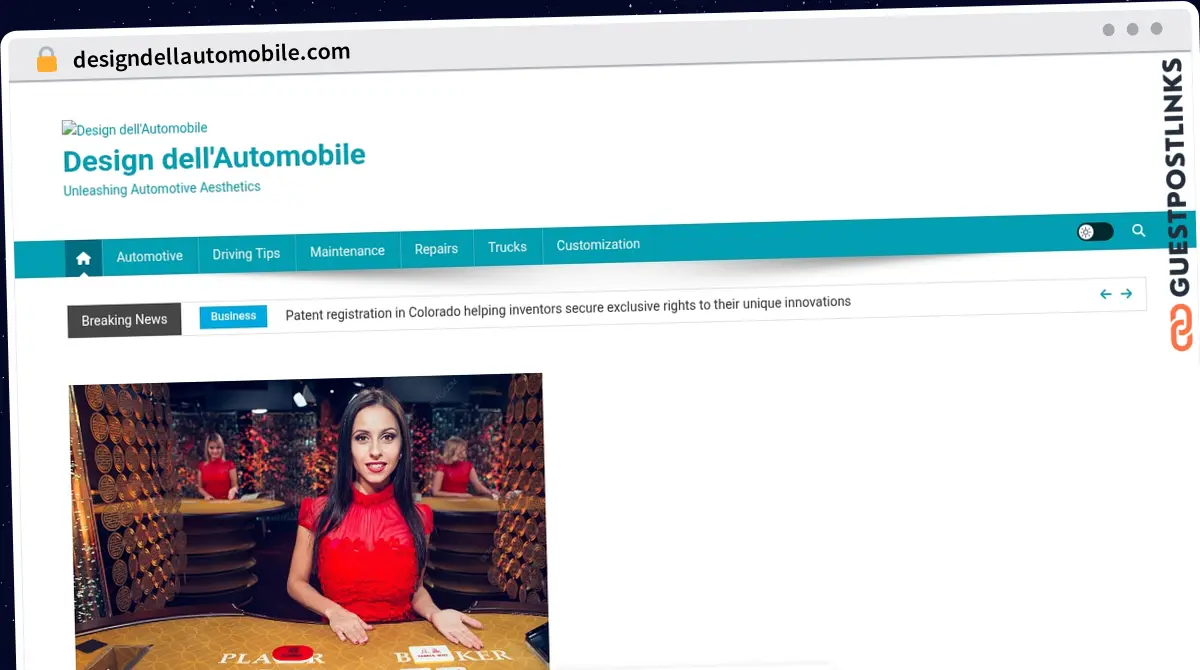This screenshot has height=670, width=1200.
Task: Open the search magnifier icon
Action: [1138, 230]
